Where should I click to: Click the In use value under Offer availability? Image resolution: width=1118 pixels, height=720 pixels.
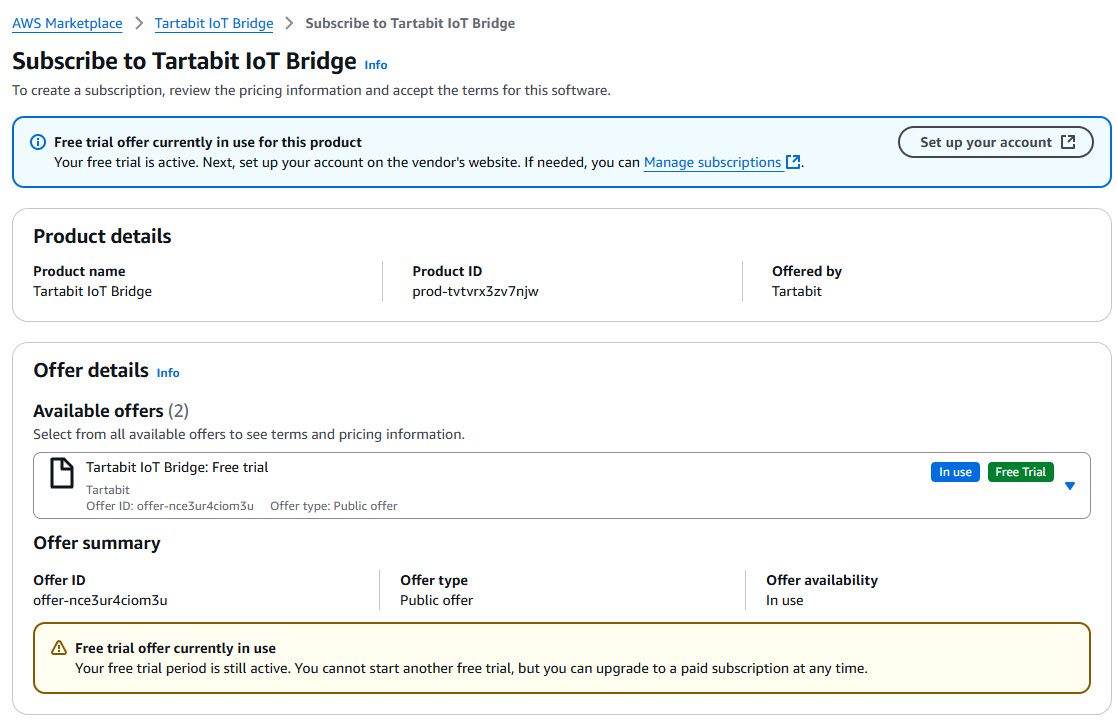coord(784,600)
